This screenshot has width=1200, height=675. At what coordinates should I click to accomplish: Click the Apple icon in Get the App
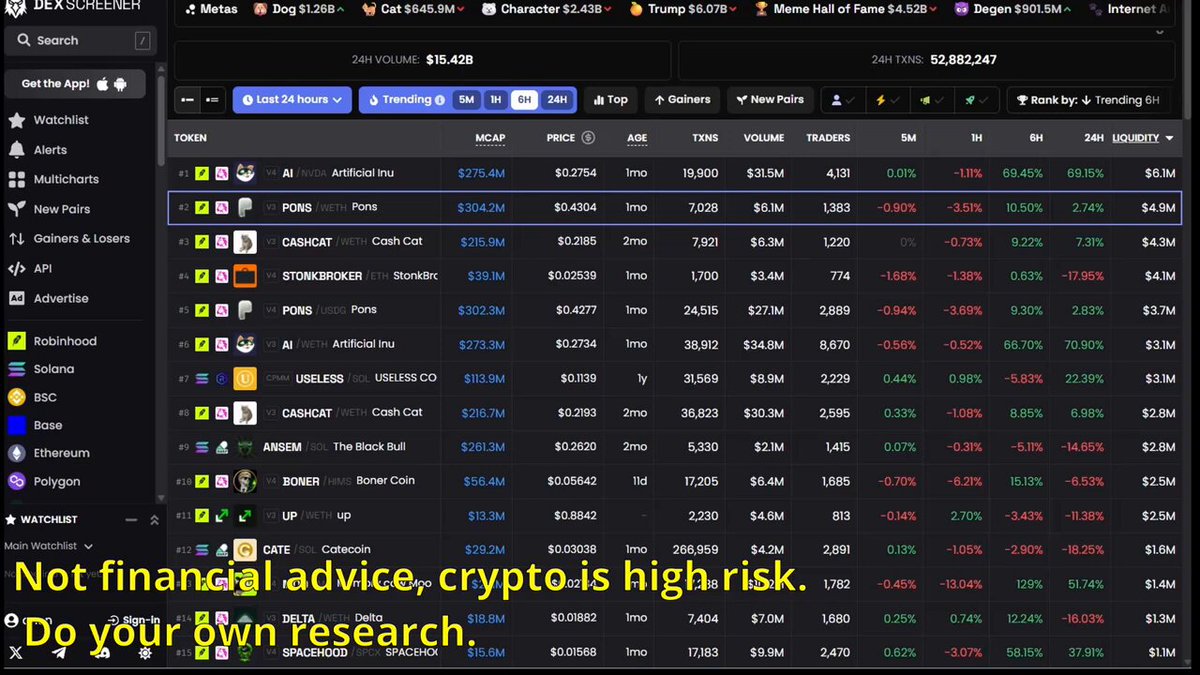pos(102,84)
